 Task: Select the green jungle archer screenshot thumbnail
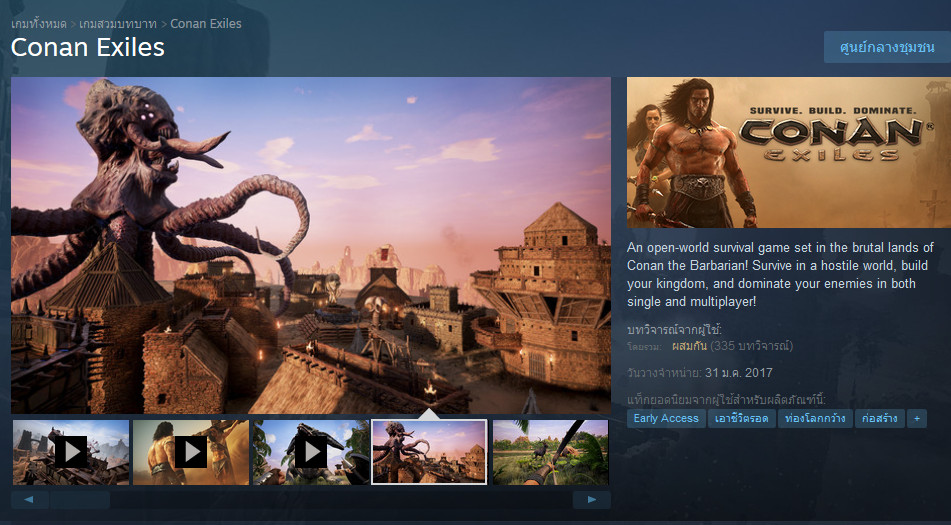point(550,452)
